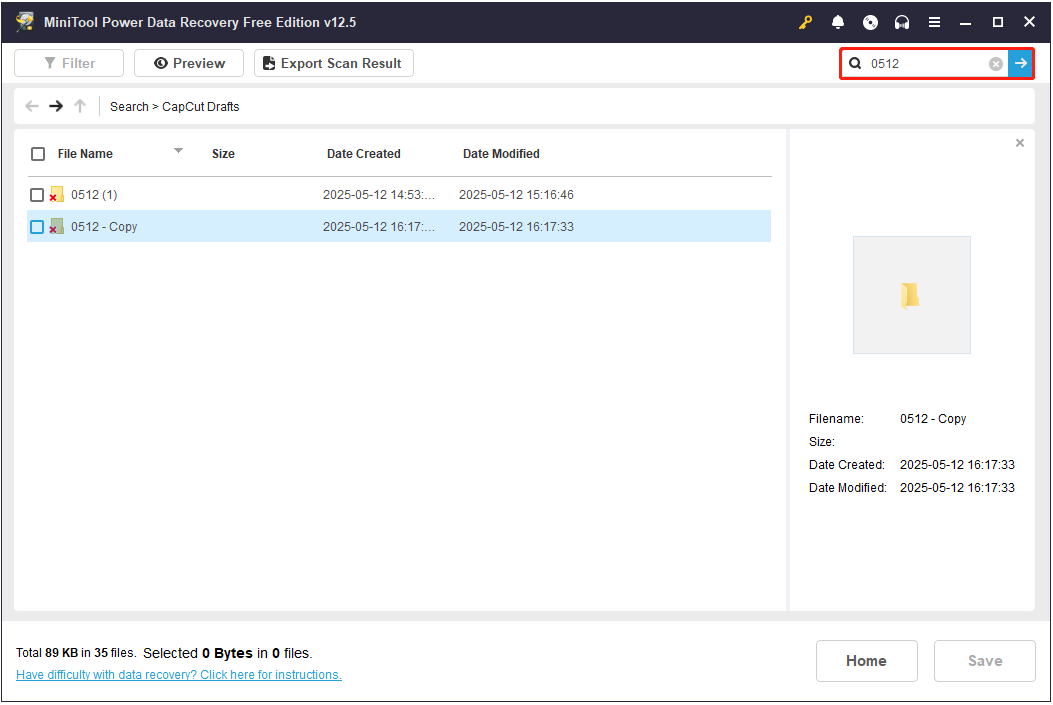Screen dimensions: 1053x705
Task: Close the preview panel
Action: click(x=1020, y=143)
